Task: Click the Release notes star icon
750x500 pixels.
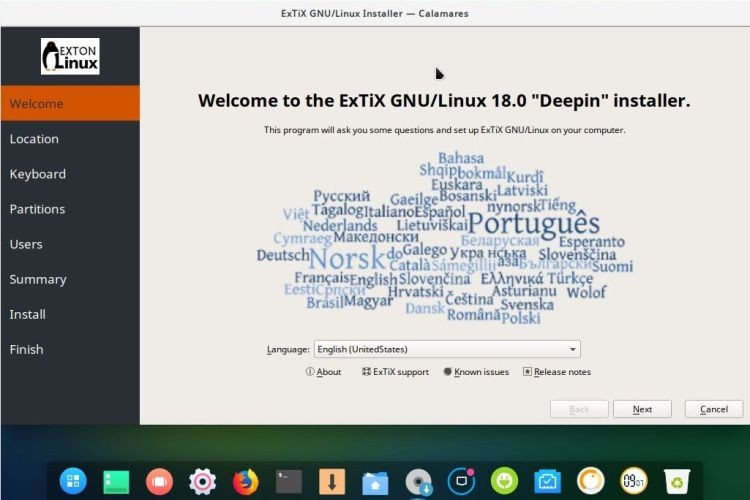Action: (527, 372)
